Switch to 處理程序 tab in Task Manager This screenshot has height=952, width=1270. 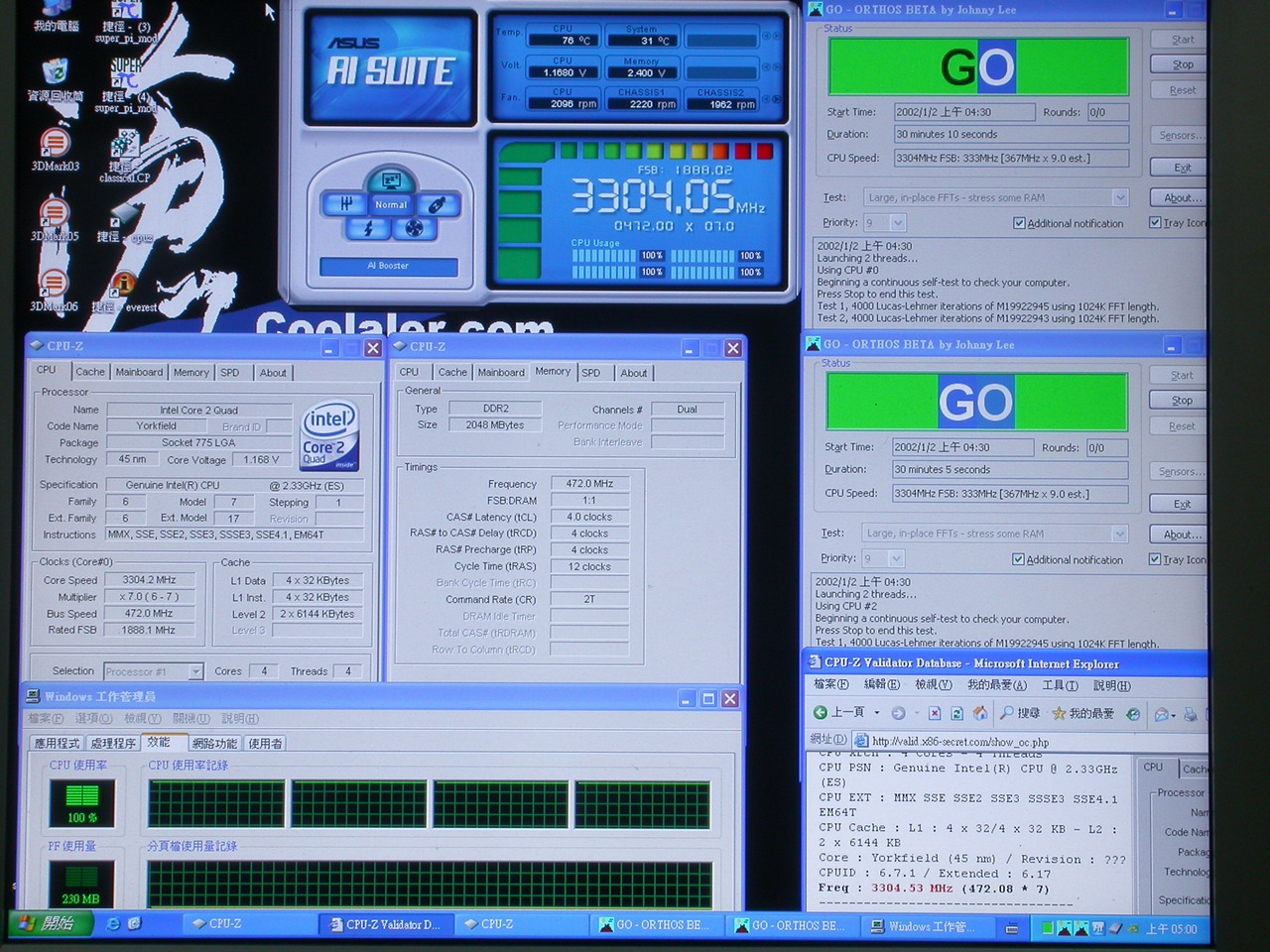coord(112,743)
